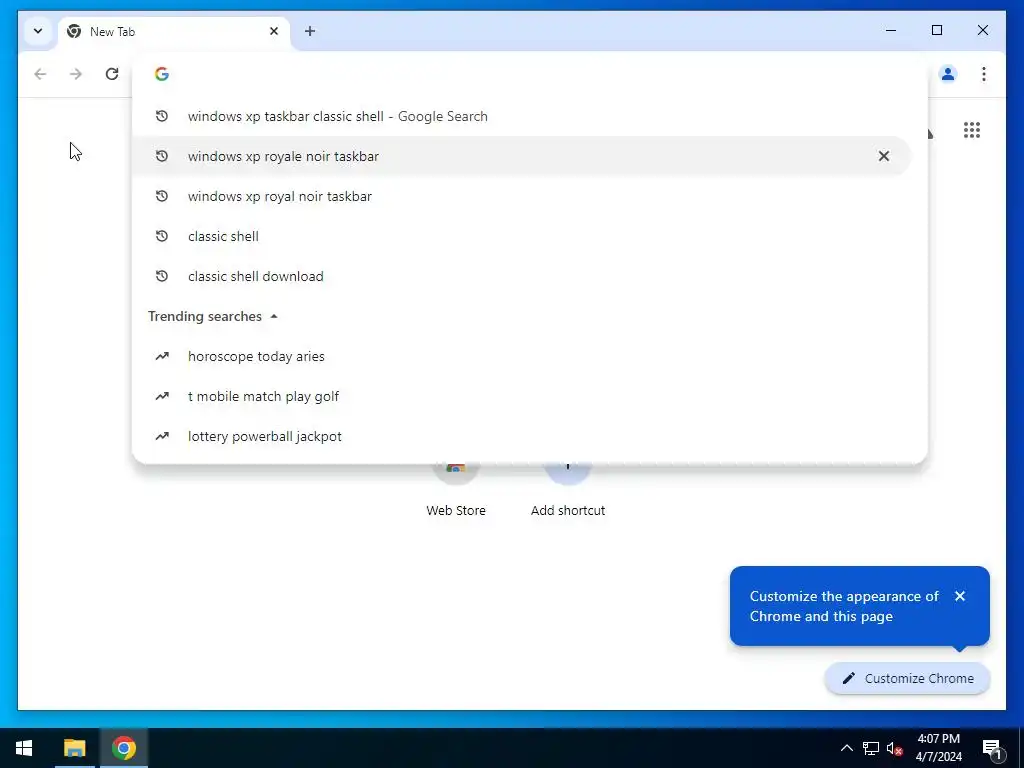Click trending icon beside 'horoscope today aries'

(162, 356)
